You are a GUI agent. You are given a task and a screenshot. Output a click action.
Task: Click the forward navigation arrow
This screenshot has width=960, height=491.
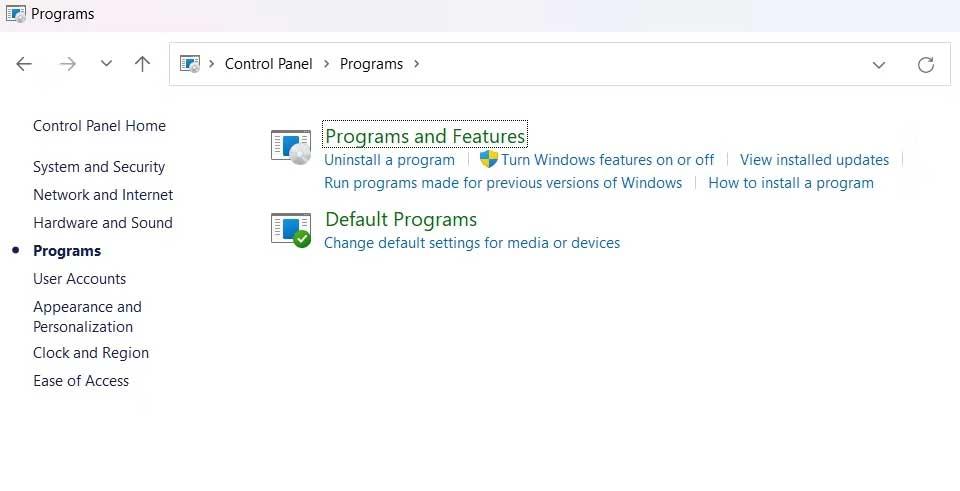coord(67,64)
